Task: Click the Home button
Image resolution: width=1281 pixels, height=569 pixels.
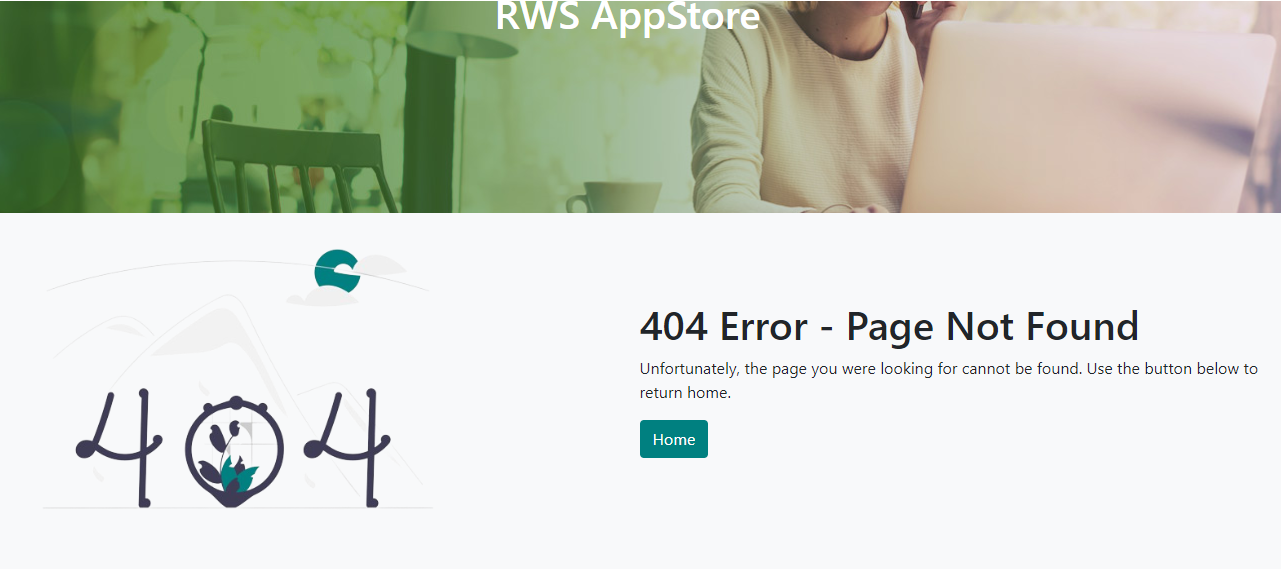Action: (673, 439)
